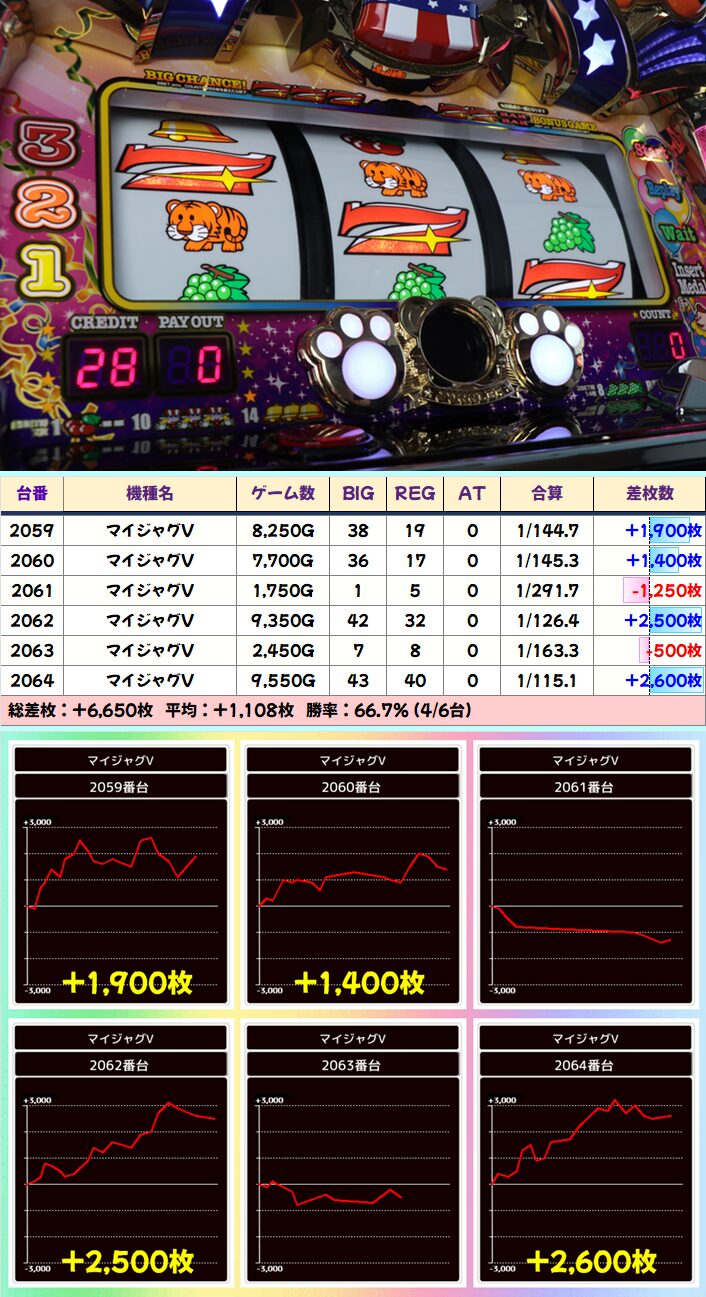The image size is (706, 1297).
Task: Click the ゲーム数 column header
Action: (x=282, y=493)
